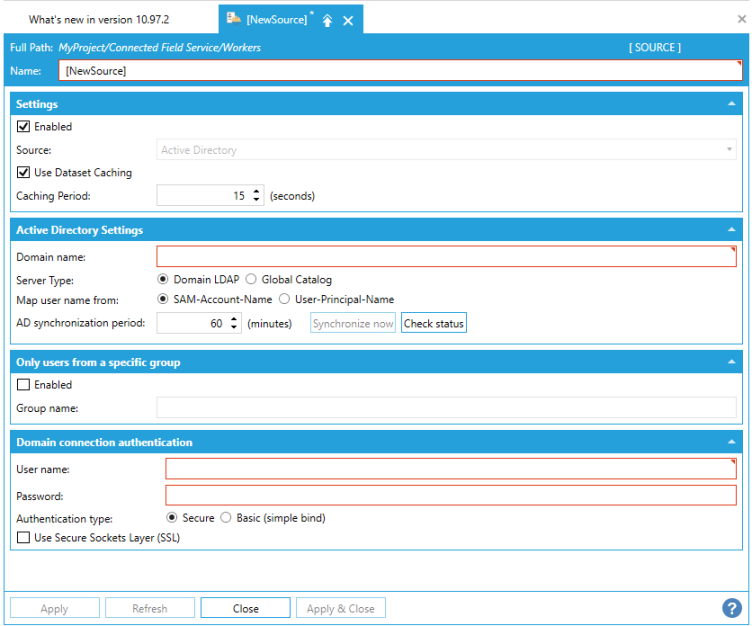Collapse Only users from a specific group section

click(732, 362)
